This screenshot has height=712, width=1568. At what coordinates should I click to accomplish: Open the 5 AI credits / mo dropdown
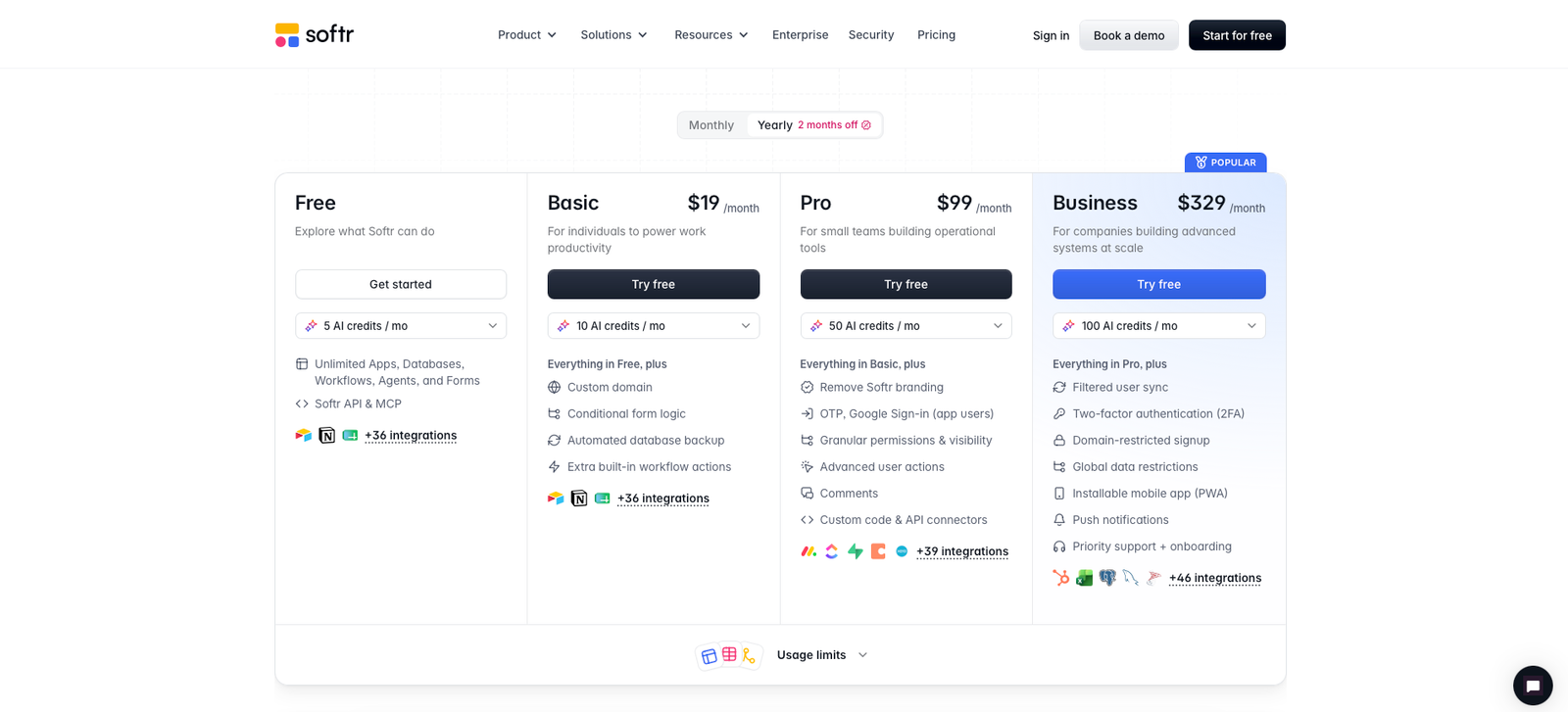click(401, 326)
